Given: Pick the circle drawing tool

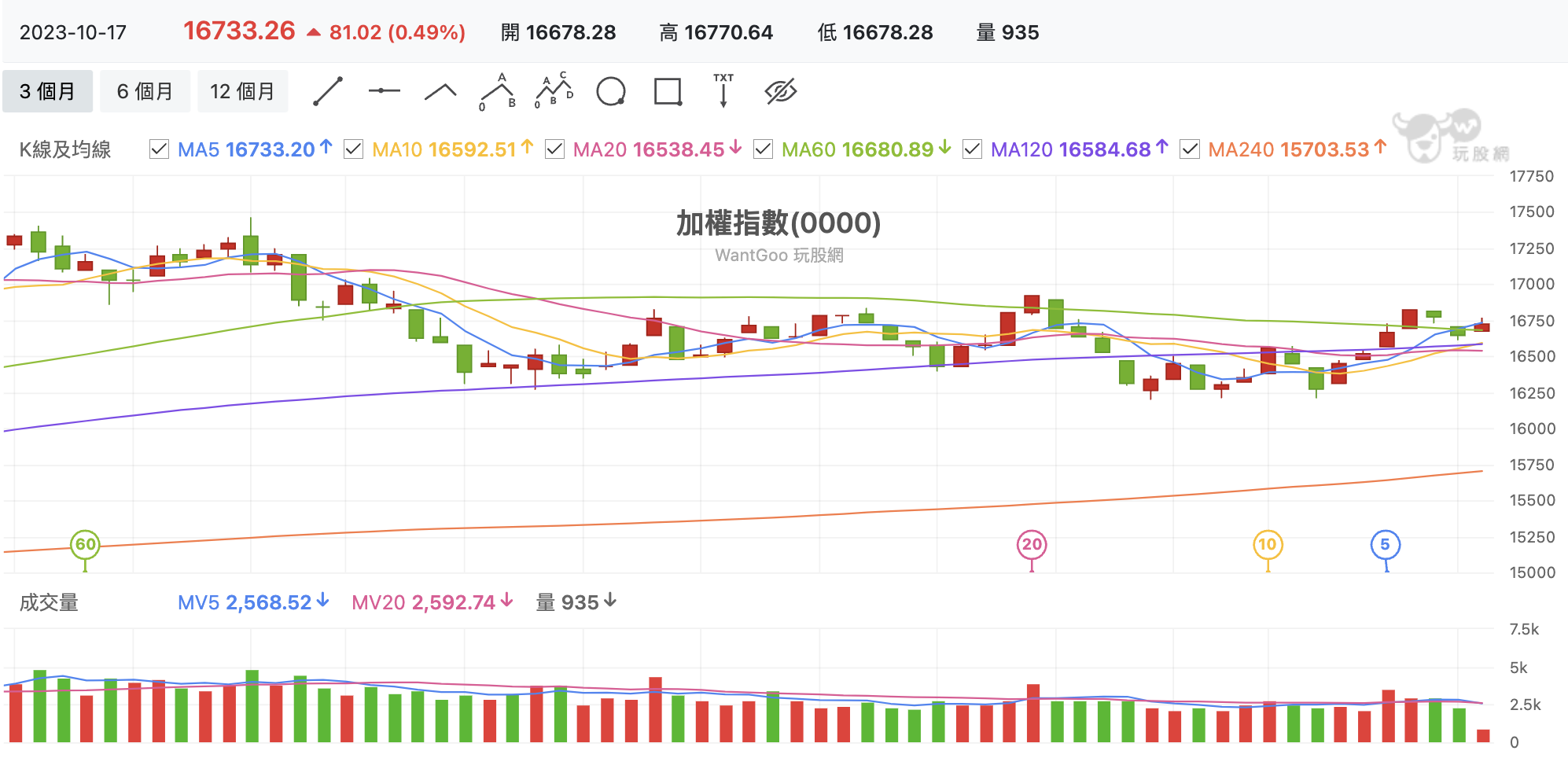Looking at the screenshot, I should (611, 91).
